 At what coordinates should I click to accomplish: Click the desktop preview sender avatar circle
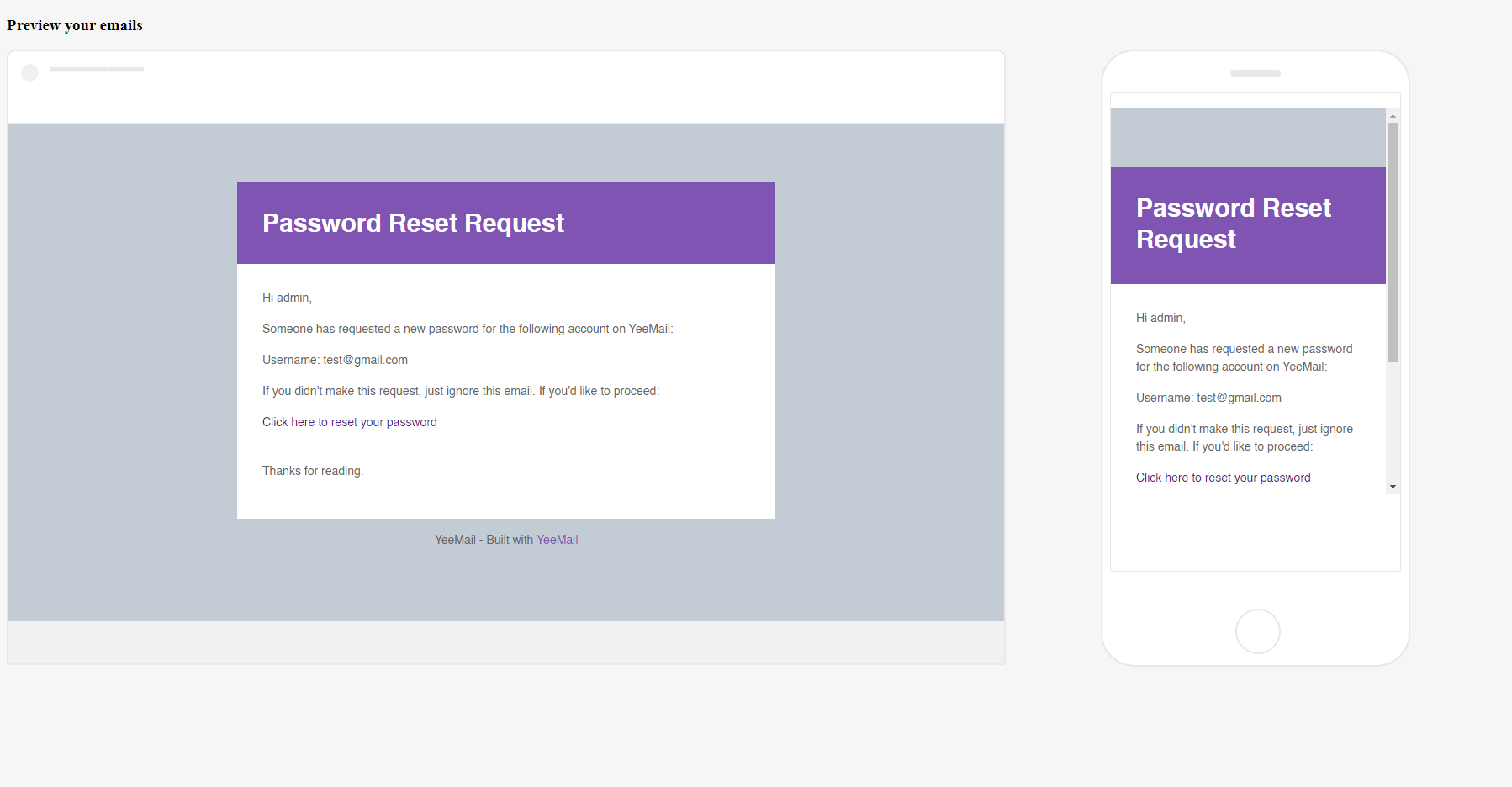[30, 72]
